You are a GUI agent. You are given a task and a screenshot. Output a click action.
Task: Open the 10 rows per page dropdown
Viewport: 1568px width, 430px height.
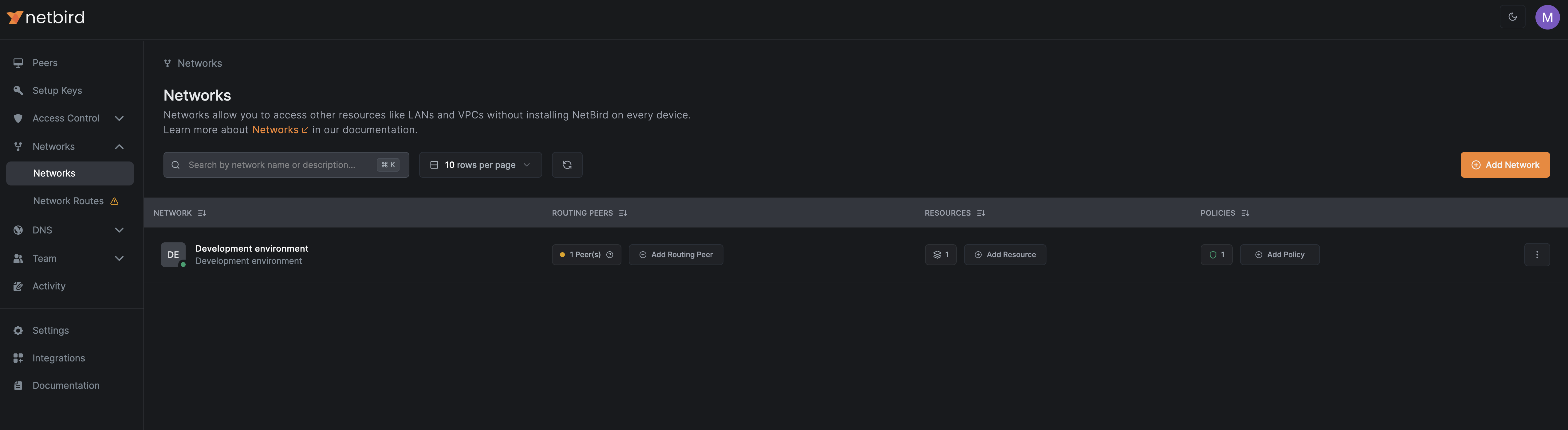pos(480,165)
